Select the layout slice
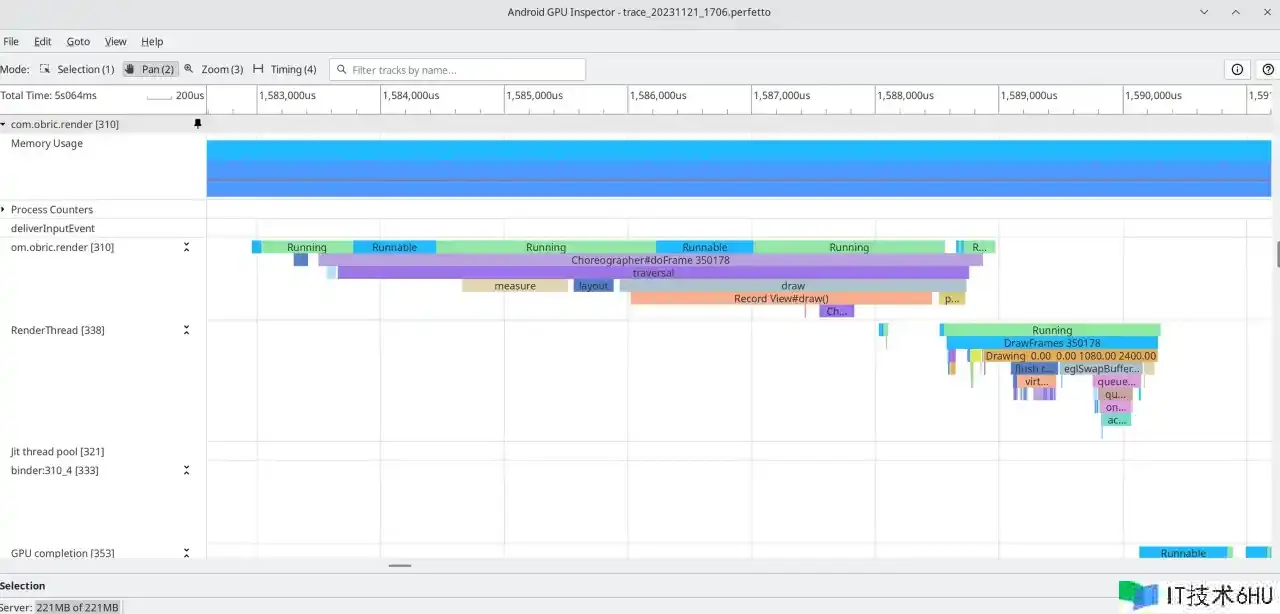 (593, 286)
